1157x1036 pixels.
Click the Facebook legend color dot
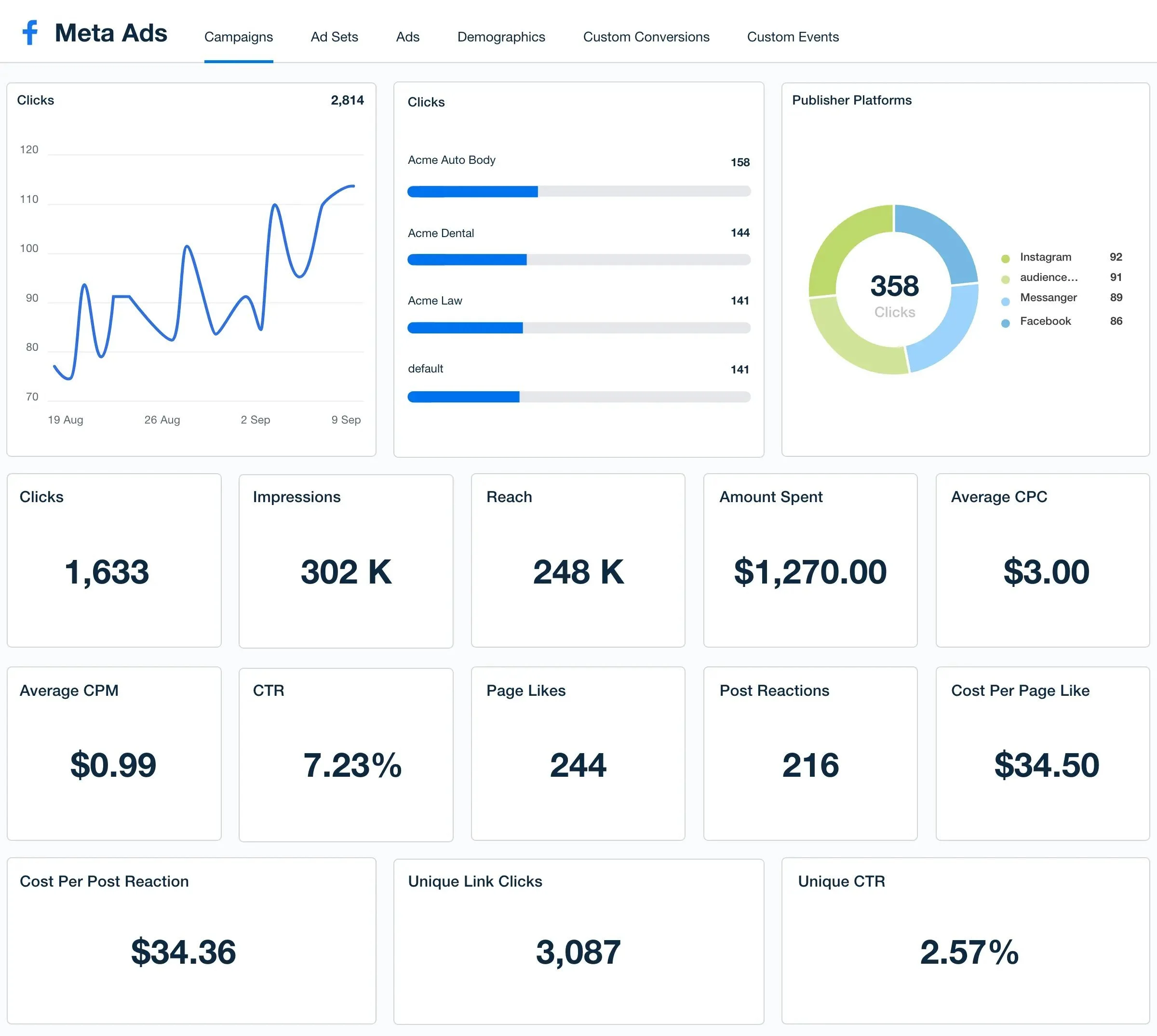1005,321
